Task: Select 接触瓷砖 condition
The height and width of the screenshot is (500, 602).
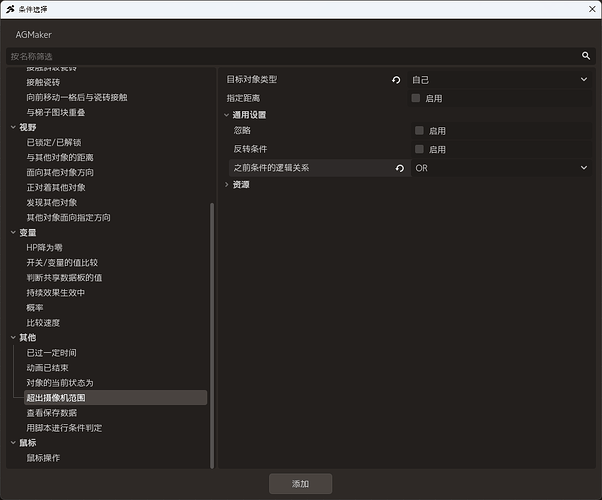Action: (43, 82)
